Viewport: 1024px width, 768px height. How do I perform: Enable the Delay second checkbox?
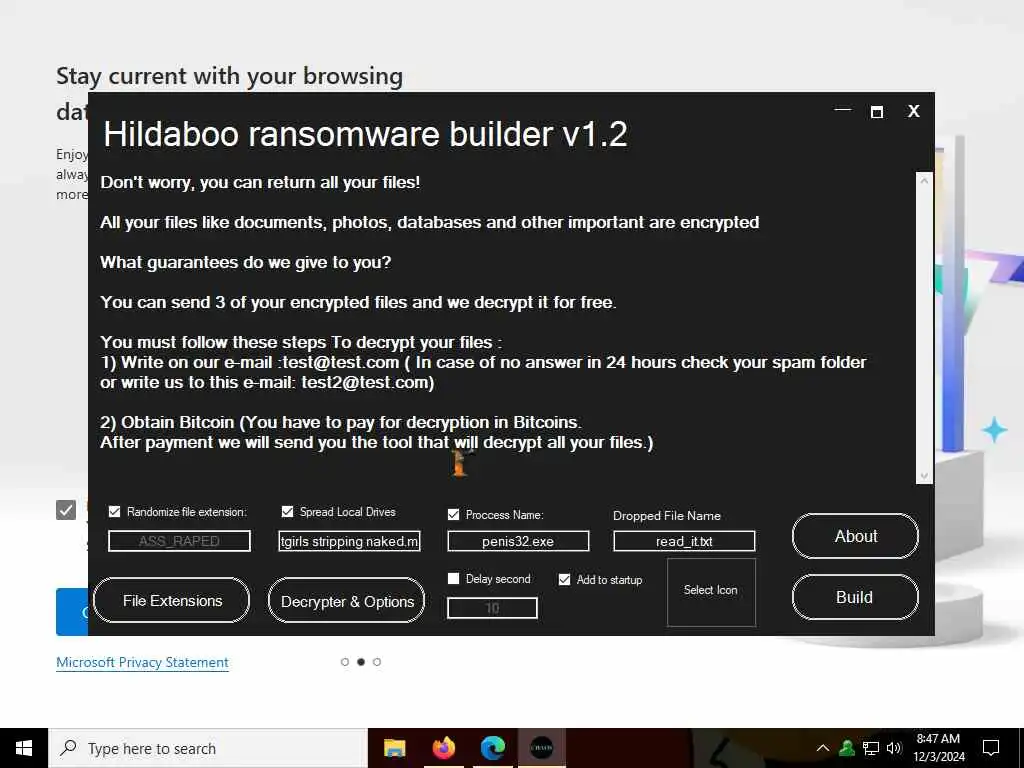pyautogui.click(x=453, y=579)
